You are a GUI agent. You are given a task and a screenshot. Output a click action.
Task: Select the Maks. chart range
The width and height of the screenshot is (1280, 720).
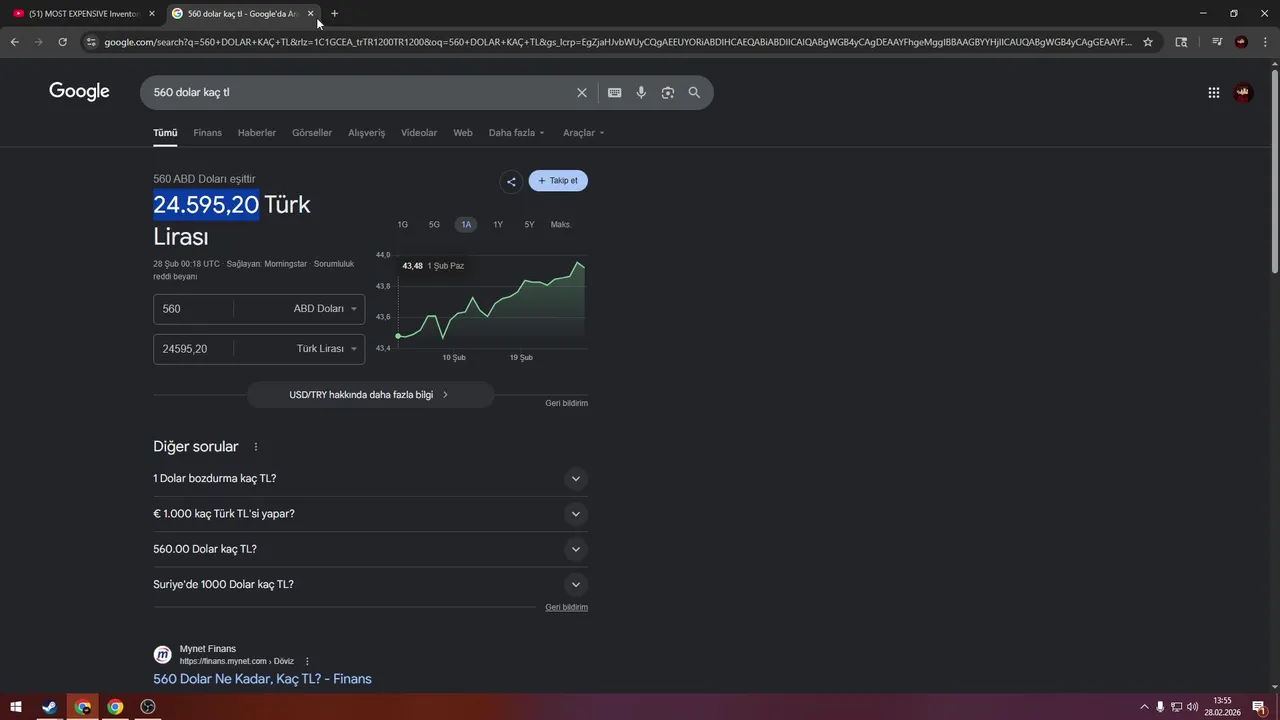pos(561,225)
